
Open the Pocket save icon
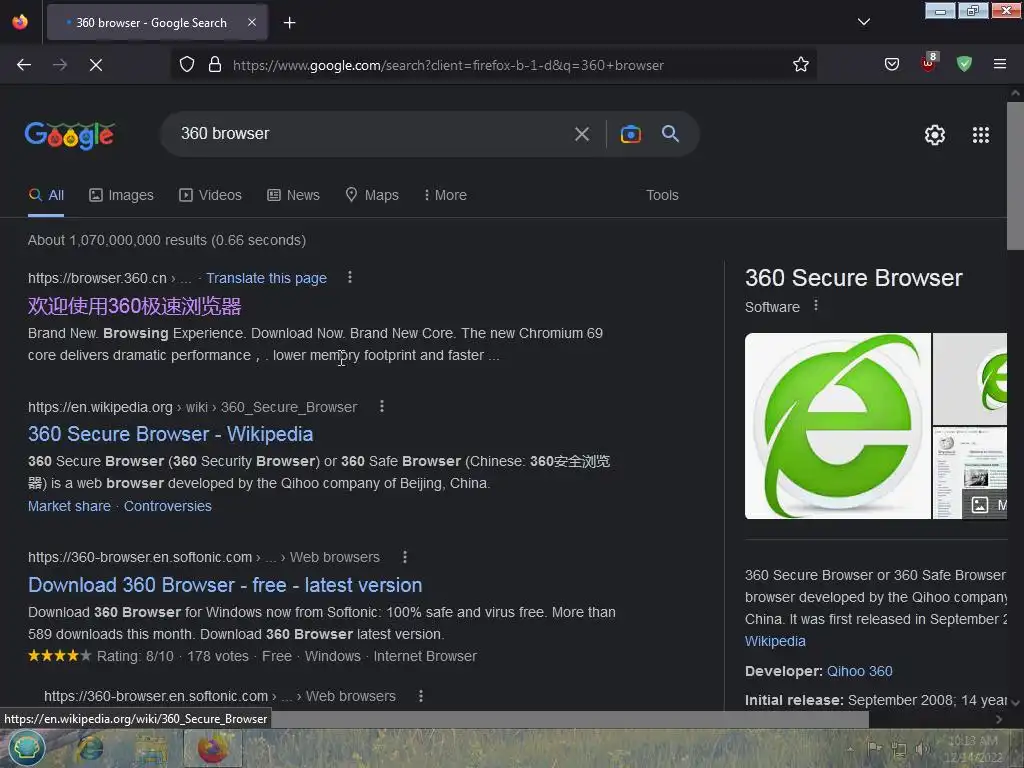(x=891, y=64)
